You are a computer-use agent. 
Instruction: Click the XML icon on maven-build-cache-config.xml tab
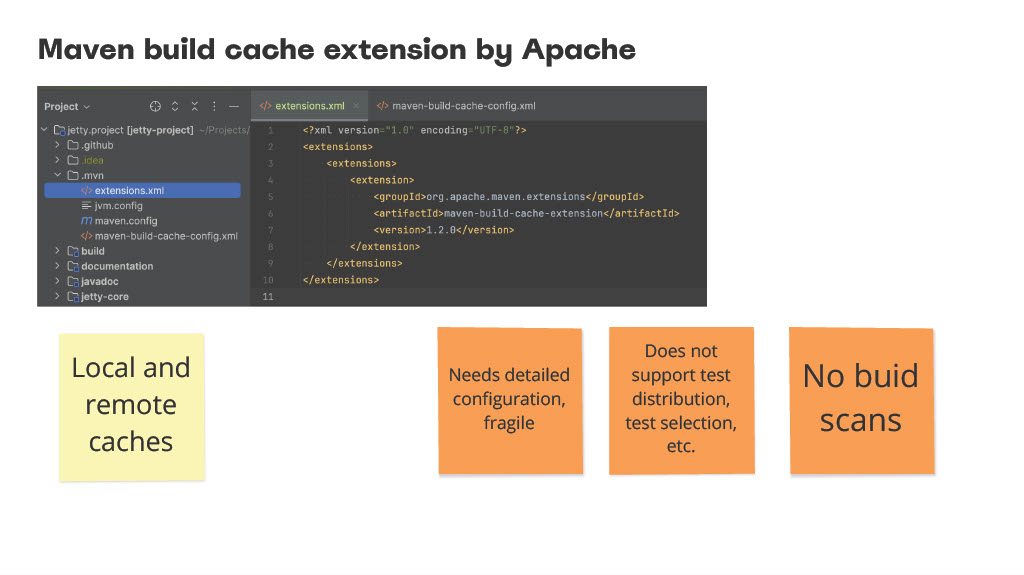383,106
